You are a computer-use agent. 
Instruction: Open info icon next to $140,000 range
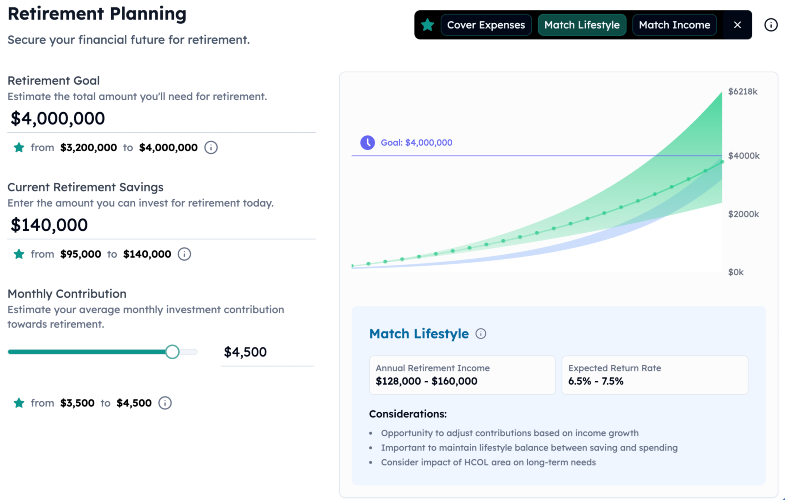click(x=185, y=254)
